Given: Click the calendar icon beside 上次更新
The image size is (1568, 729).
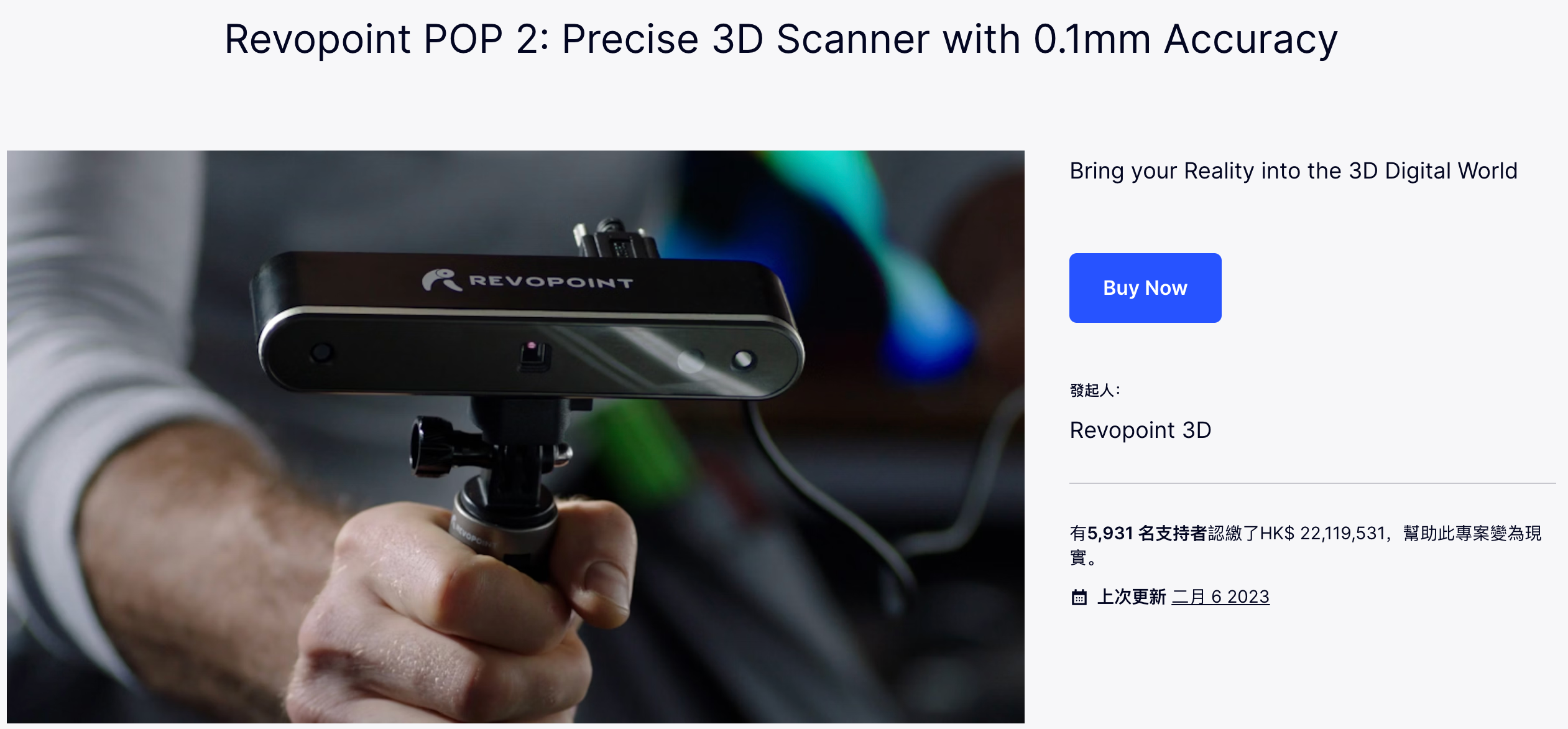Looking at the screenshot, I should click(1079, 597).
